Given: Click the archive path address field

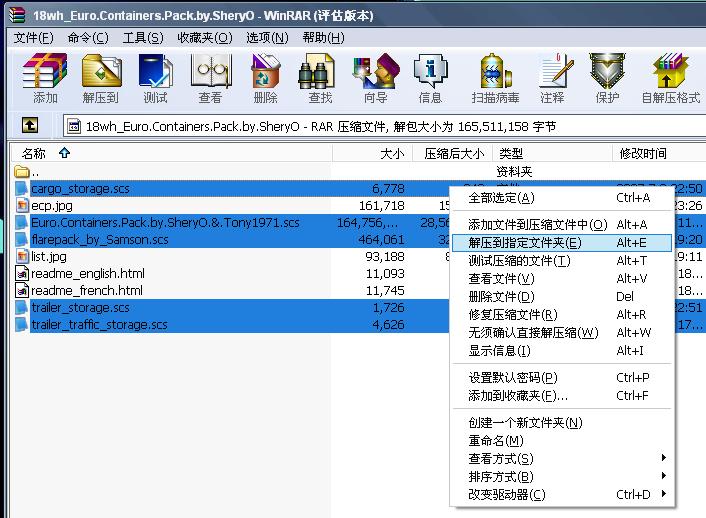Looking at the screenshot, I should click(385, 126).
